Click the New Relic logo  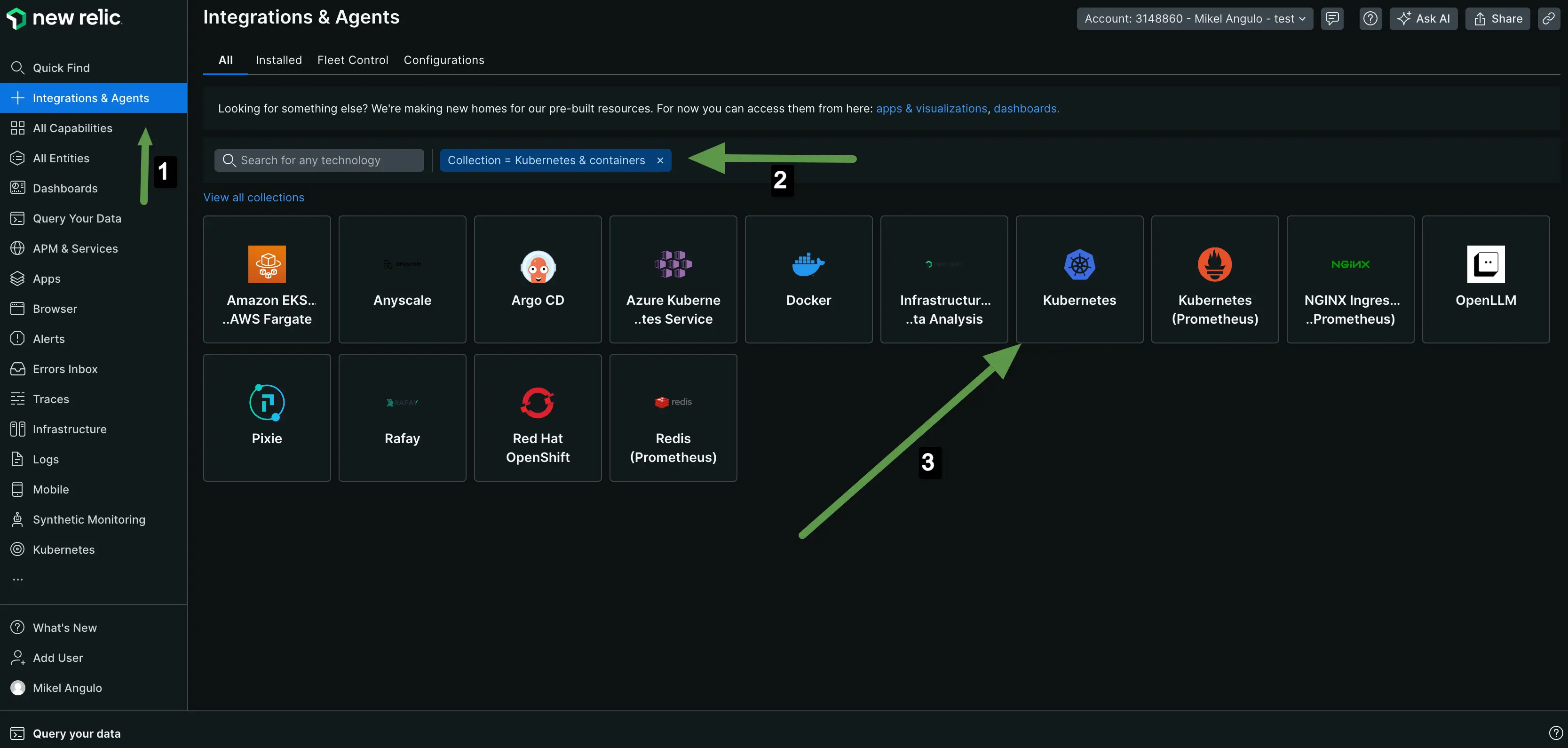pyautogui.click(x=64, y=18)
